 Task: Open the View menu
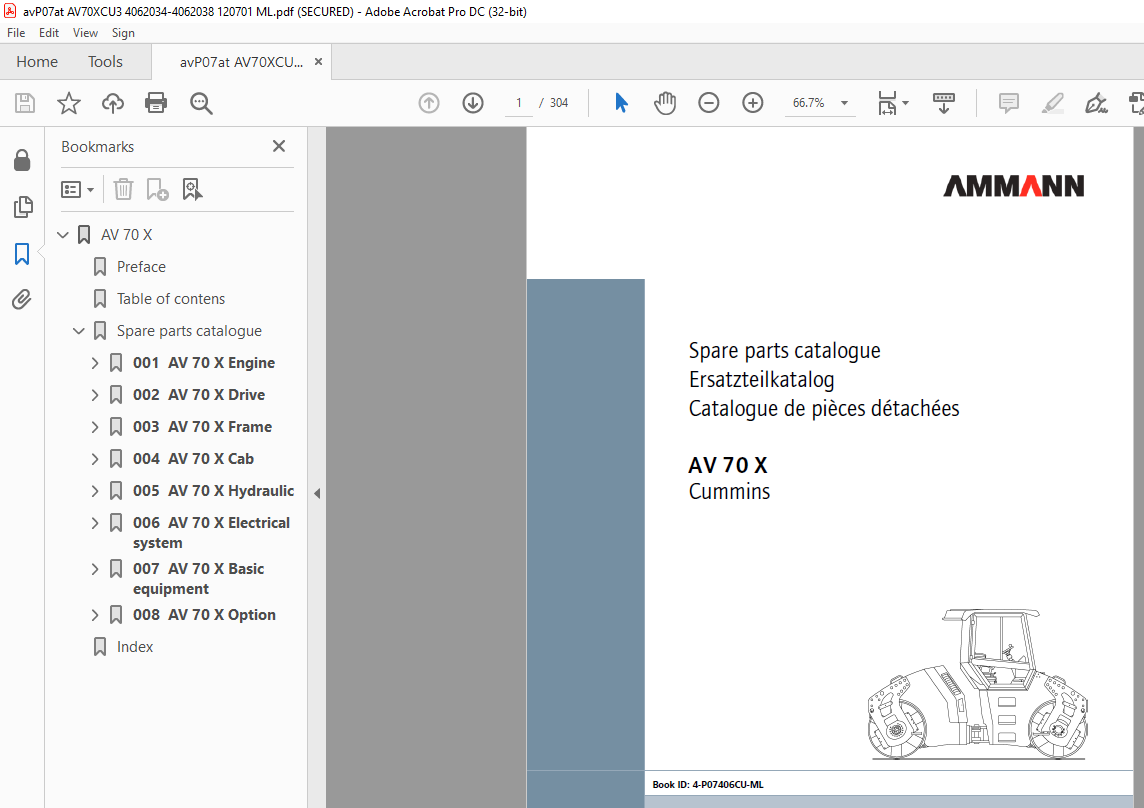[85, 33]
